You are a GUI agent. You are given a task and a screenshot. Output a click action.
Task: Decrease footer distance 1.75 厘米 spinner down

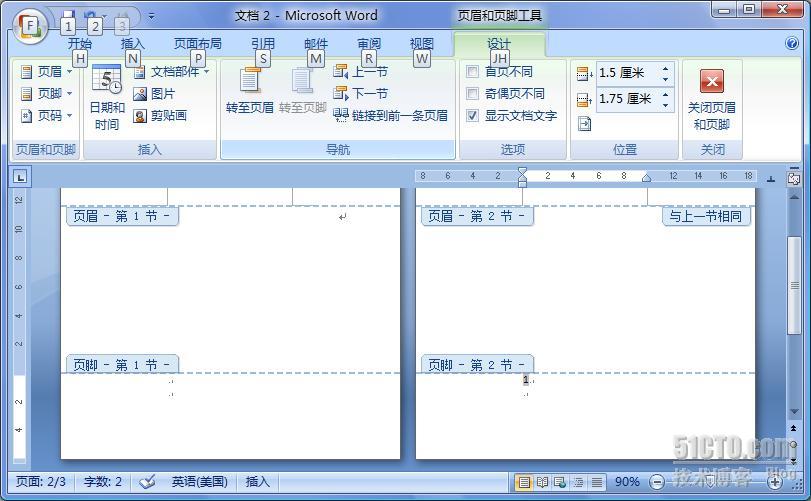666,105
